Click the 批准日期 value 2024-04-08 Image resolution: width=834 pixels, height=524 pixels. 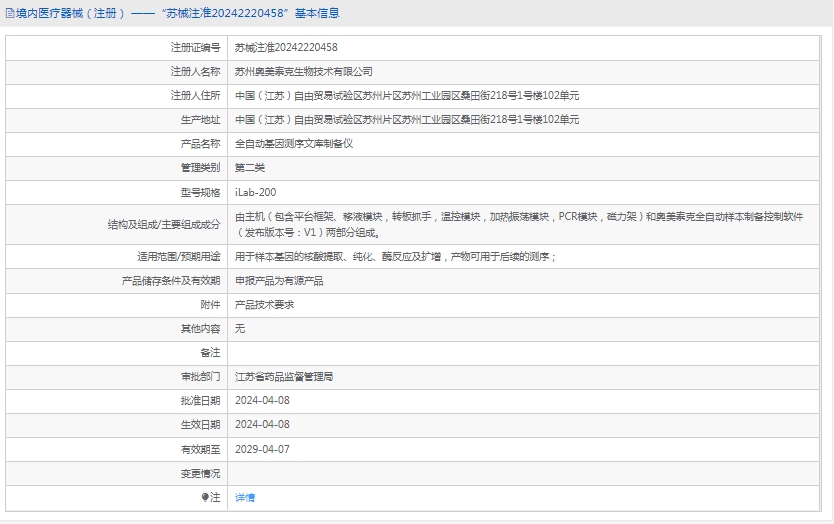point(262,401)
